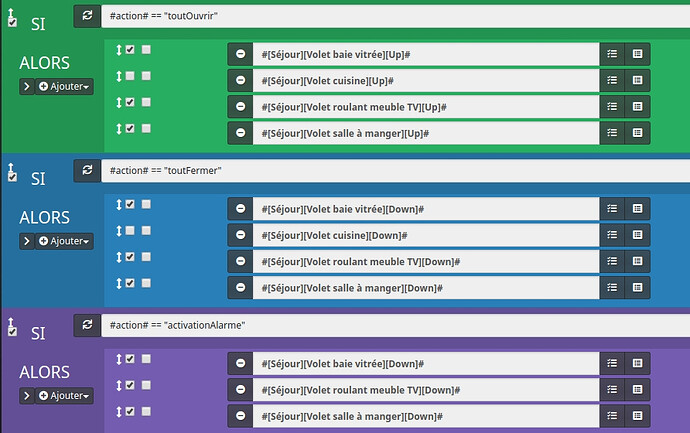Open command picker for Volet salle à manger Up
Viewport: 690px width, 433px height.
tap(637, 133)
